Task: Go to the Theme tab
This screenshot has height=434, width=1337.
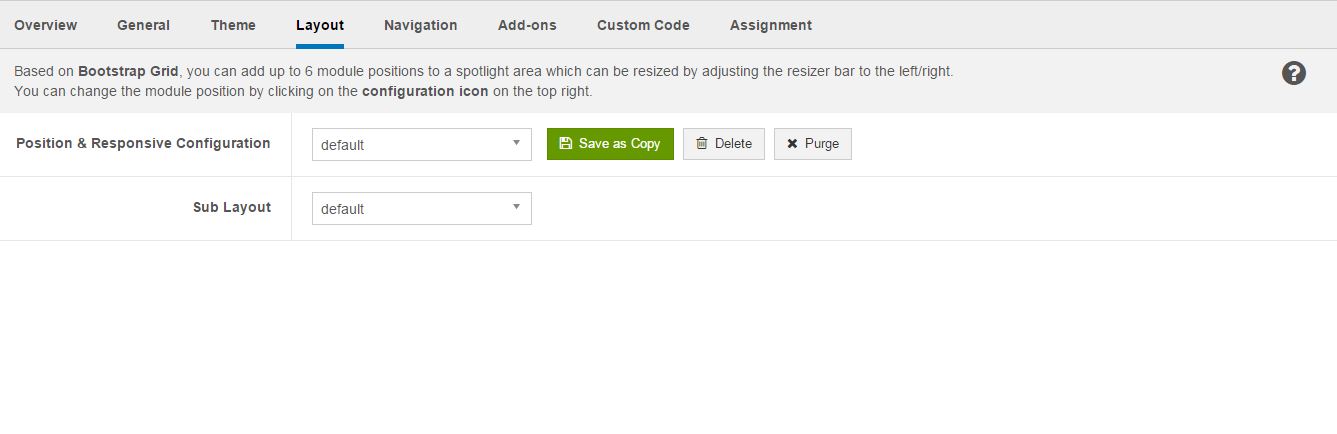Action: point(233,25)
